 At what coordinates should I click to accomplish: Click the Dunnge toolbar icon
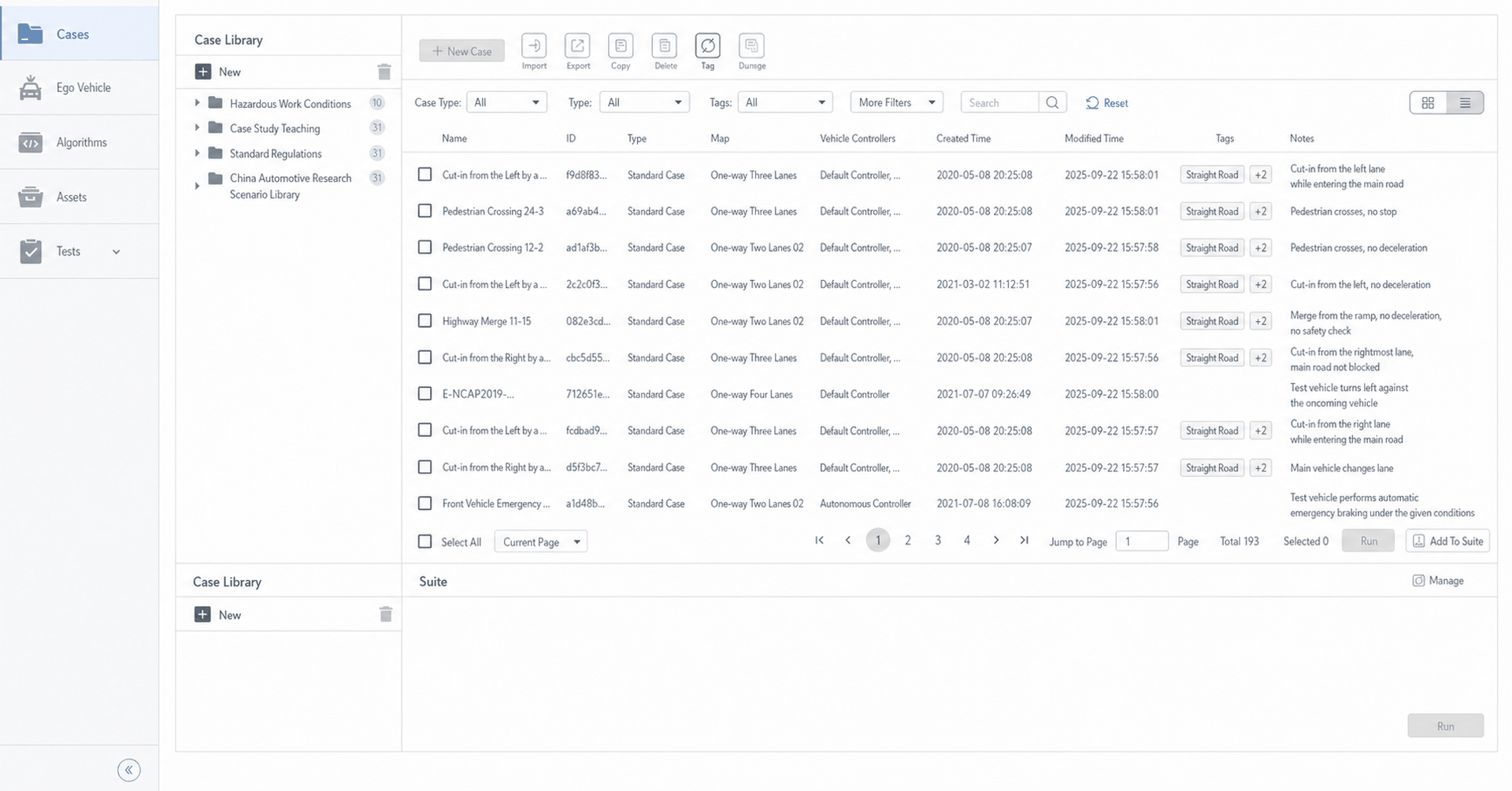coord(751,46)
